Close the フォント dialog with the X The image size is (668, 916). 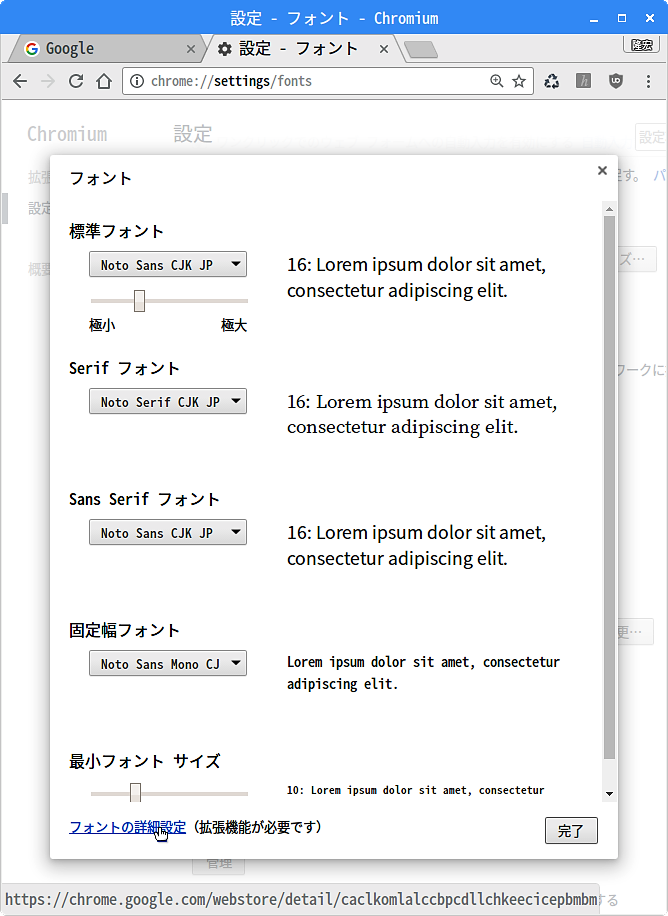[x=602, y=171]
